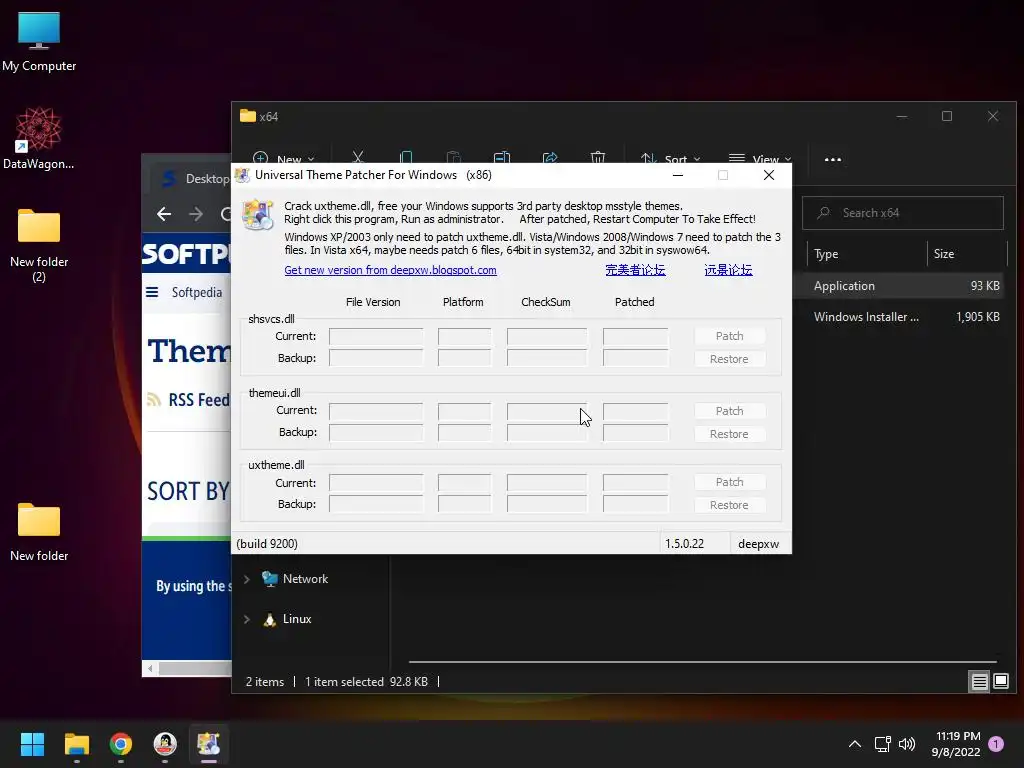
Task: Open volume control tray icon
Action: pos(906,744)
